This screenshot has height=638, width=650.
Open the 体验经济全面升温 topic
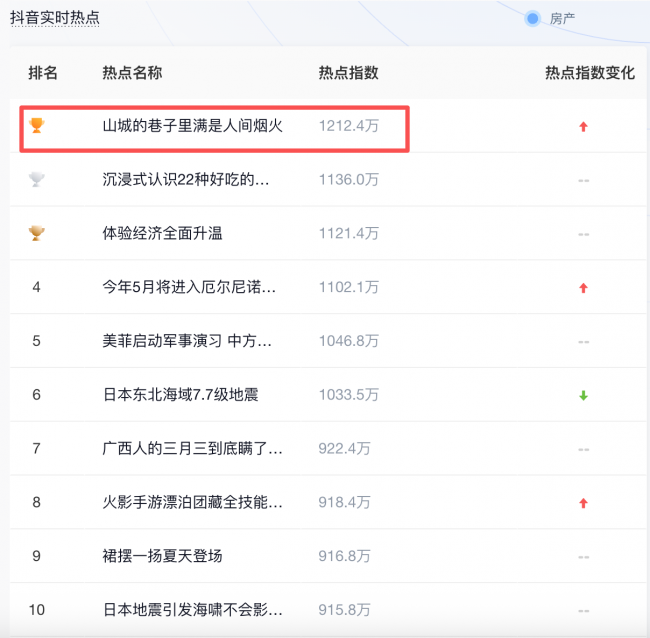click(x=162, y=233)
